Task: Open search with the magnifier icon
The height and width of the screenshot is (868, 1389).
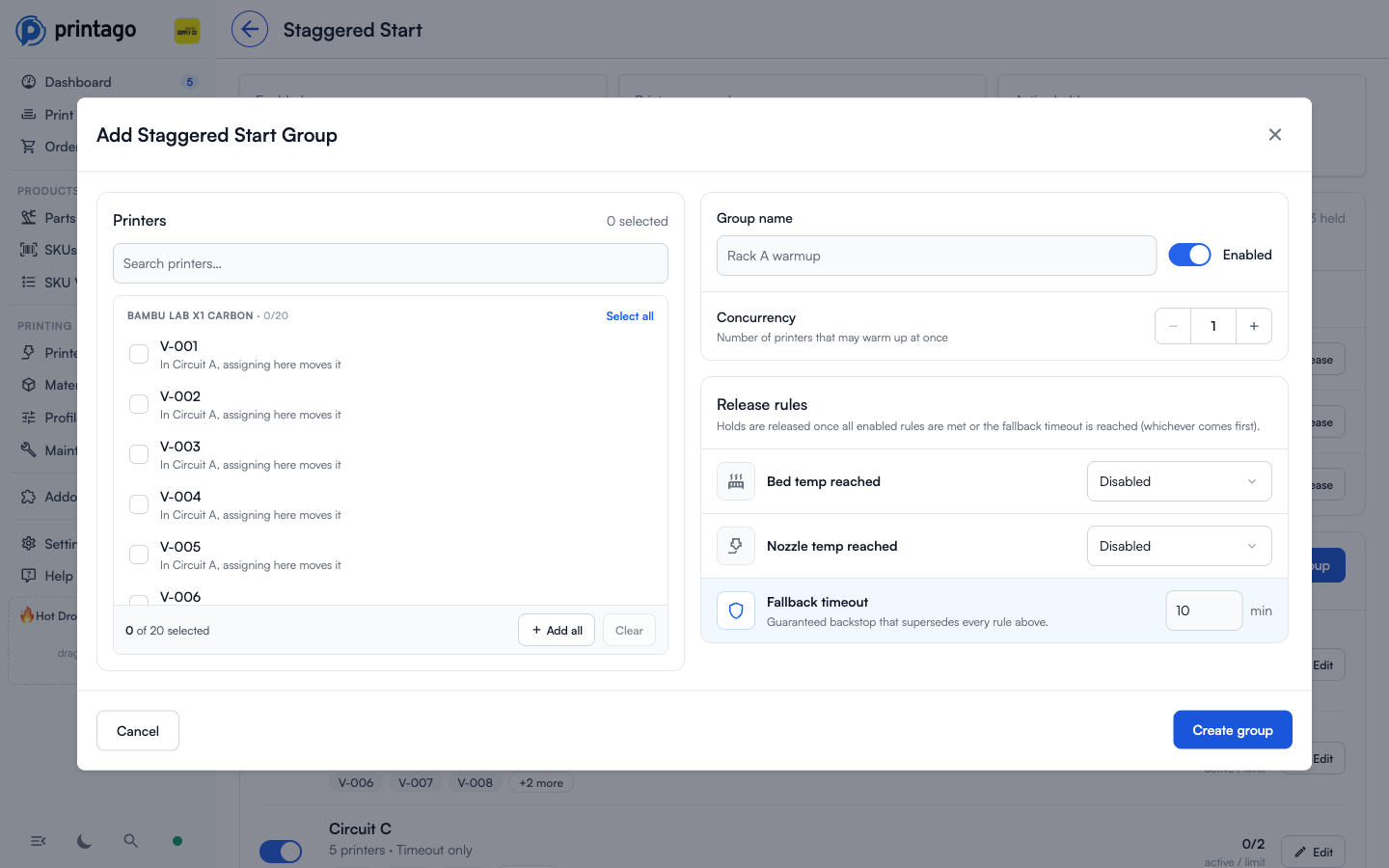Action: click(x=131, y=841)
